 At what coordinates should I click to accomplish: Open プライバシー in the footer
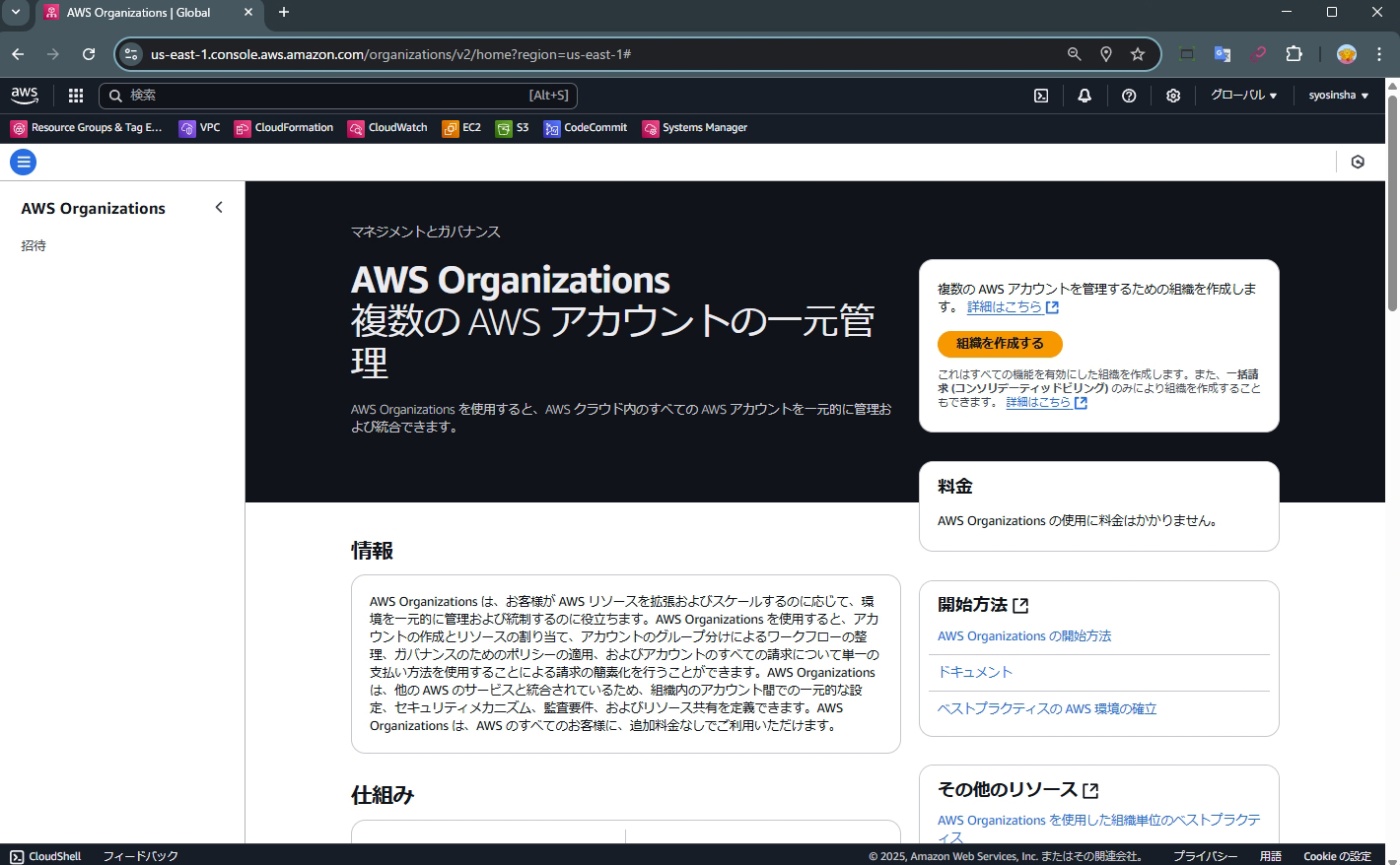(x=1205, y=856)
